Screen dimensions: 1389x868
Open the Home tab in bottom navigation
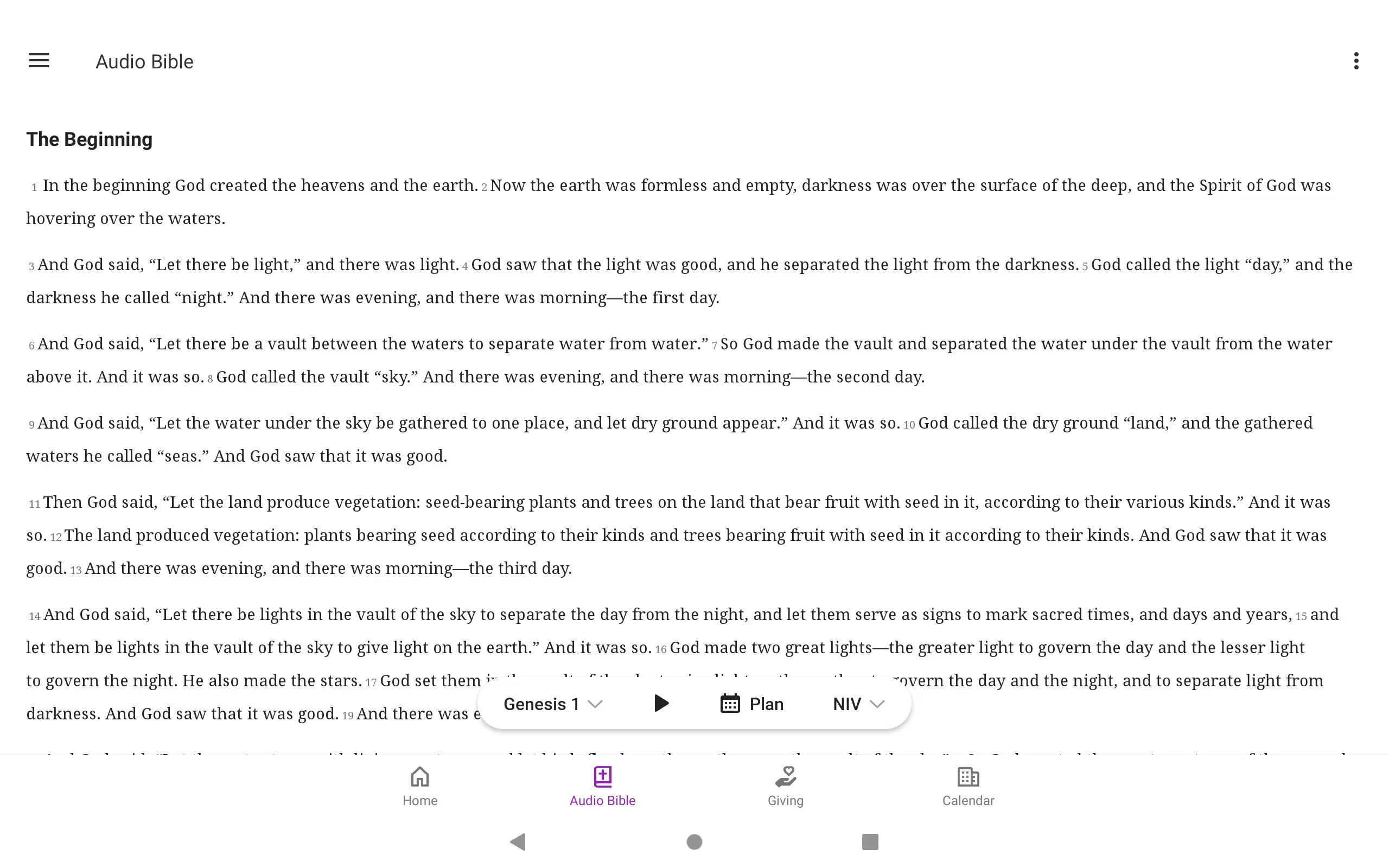pos(419,785)
